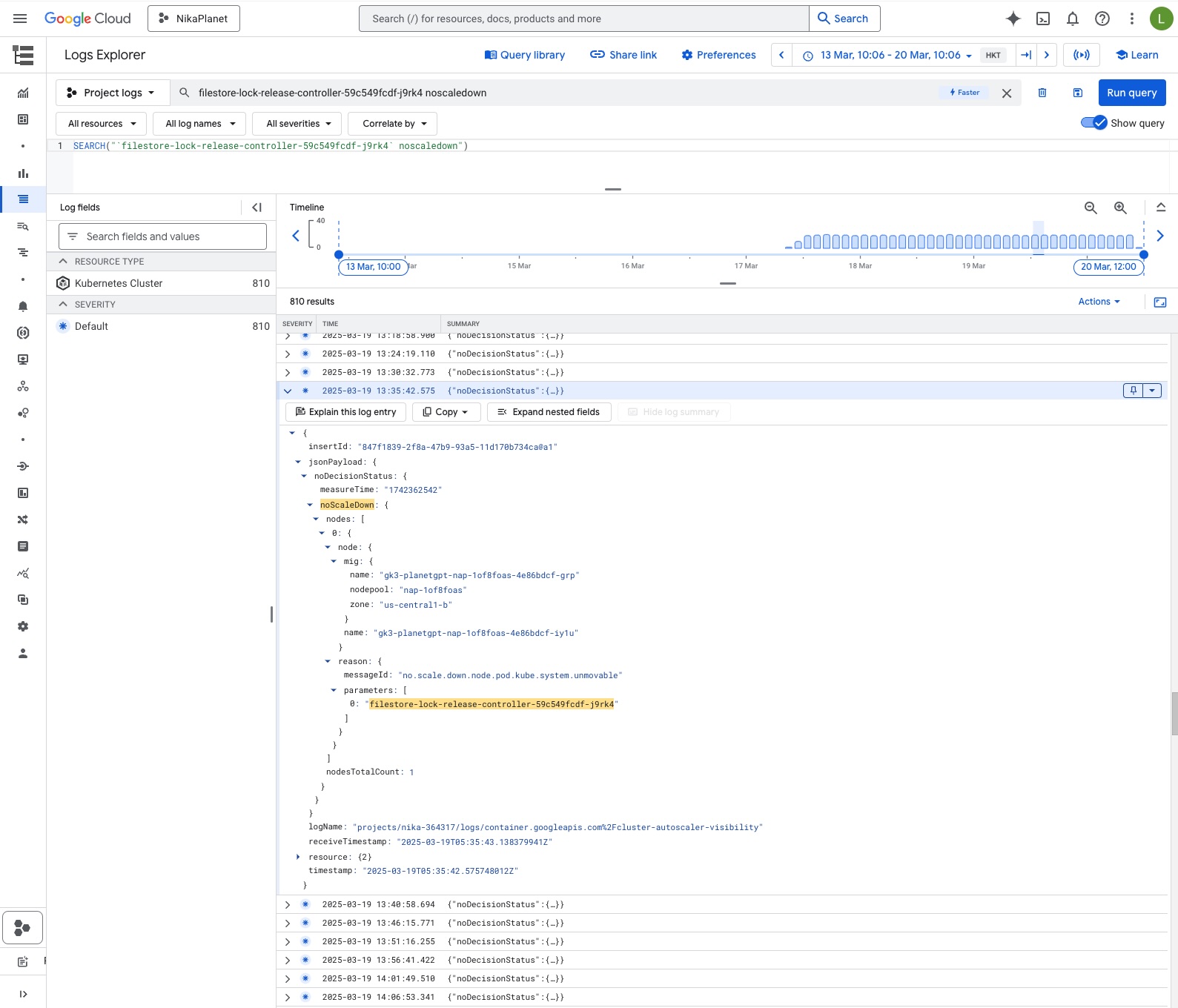Click the stream logs icon

1082,55
